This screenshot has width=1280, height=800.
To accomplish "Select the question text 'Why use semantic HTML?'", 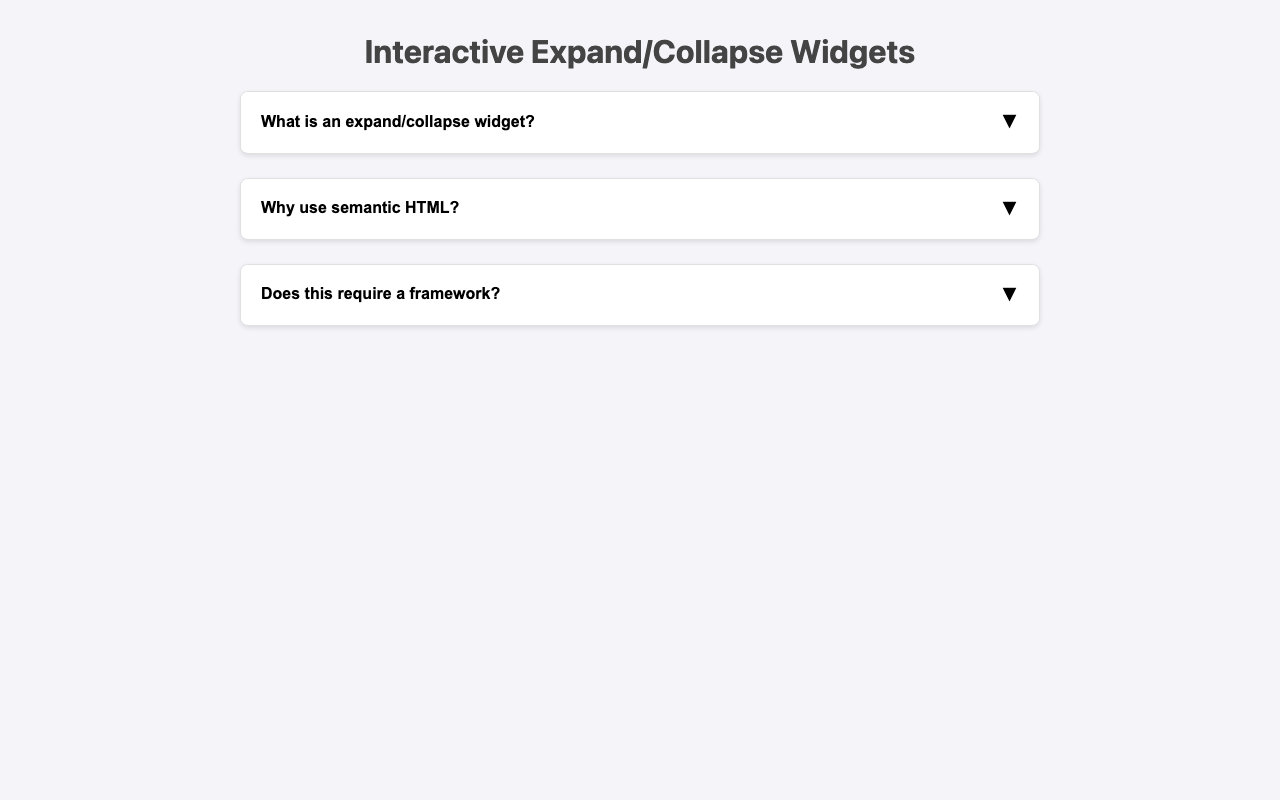I will [x=359, y=208].
